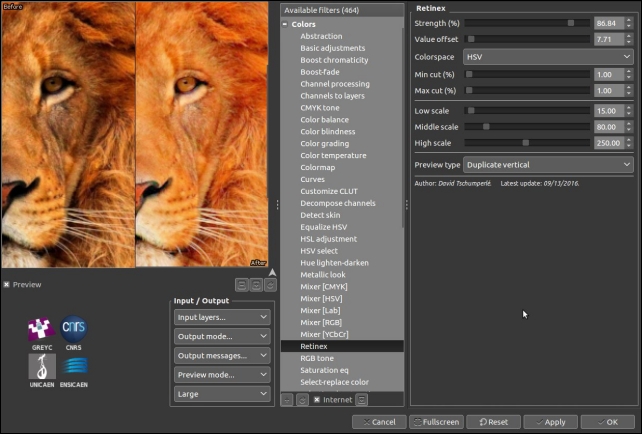Click the circular-arrow button under the preview
Viewport: 642px width, 434px height.
(270, 285)
